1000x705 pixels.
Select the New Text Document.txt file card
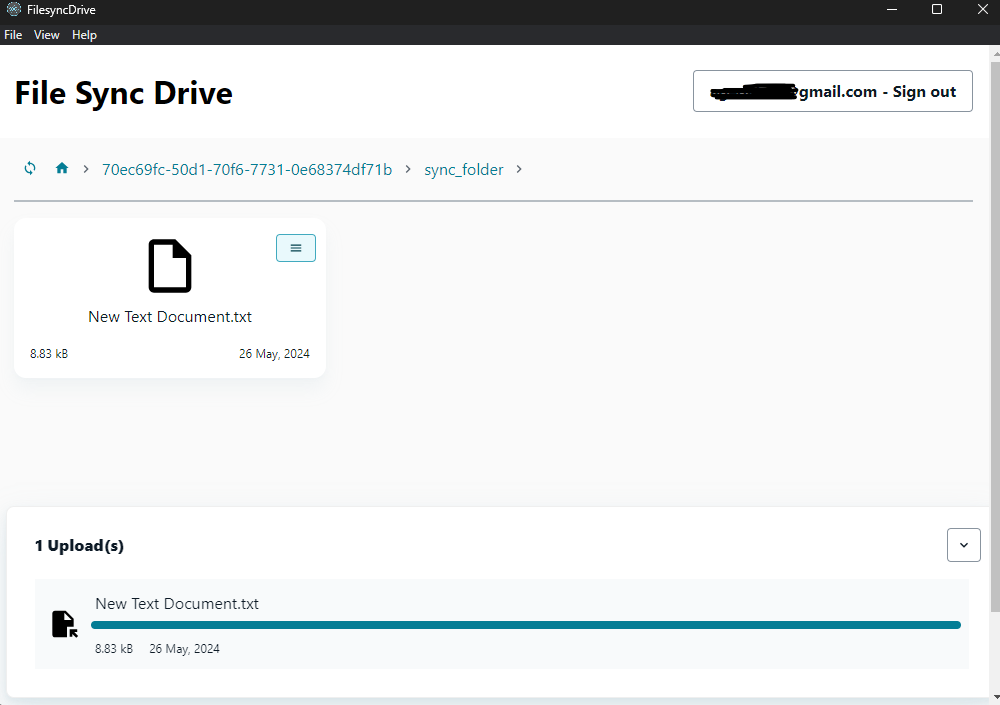(169, 297)
